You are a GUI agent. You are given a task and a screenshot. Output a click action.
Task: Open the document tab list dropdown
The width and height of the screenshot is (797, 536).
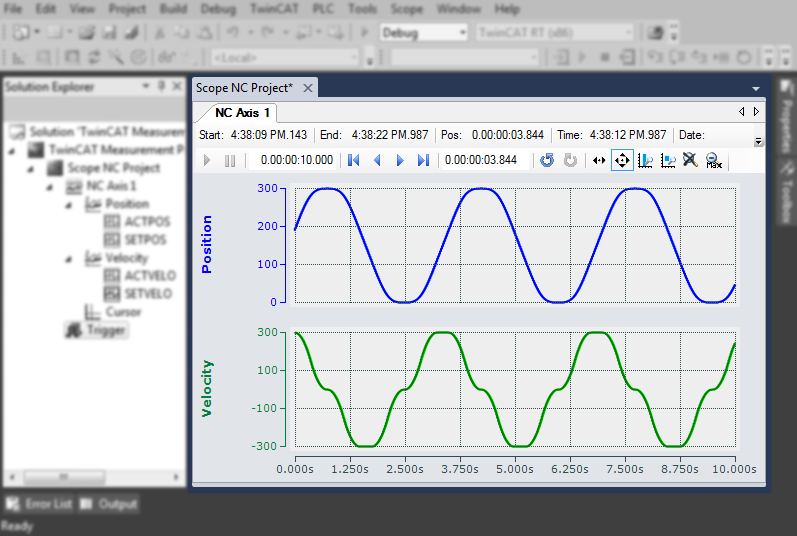[x=756, y=89]
